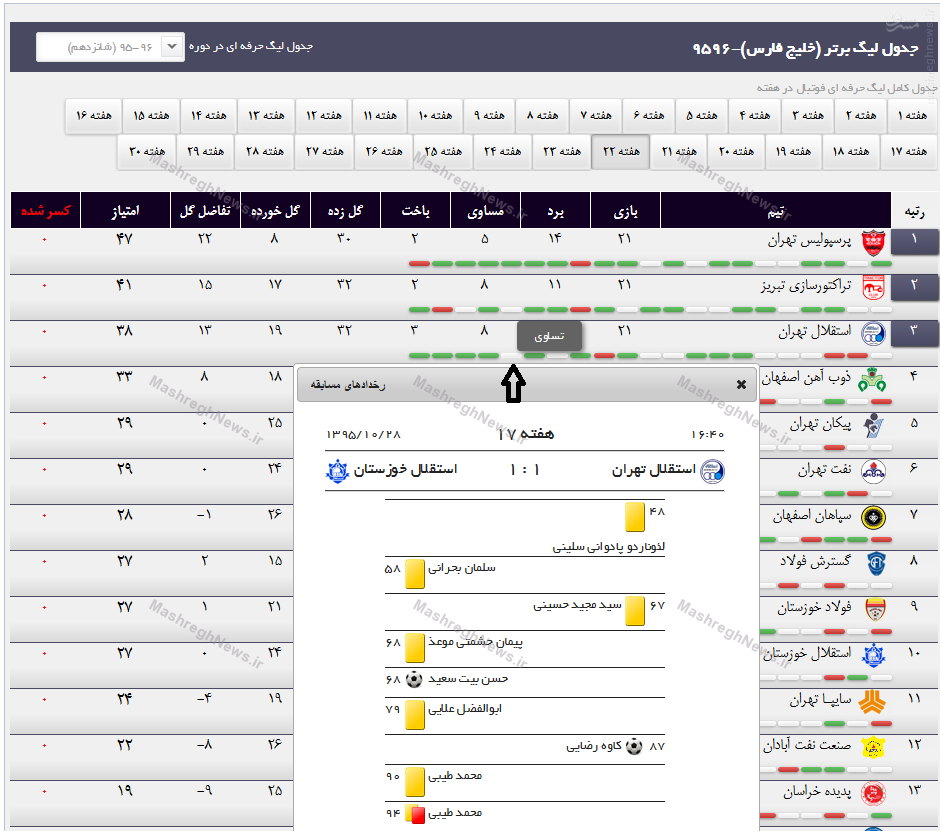940x834 pixels.
Task: Open تراکتورسازی تبریز team link
Action: click(x=806, y=286)
